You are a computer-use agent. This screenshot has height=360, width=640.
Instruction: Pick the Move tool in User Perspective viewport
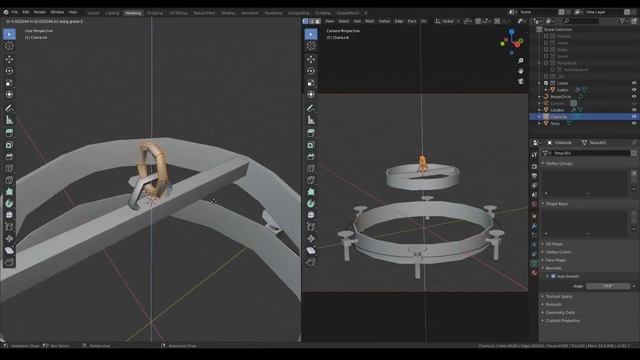[9, 60]
